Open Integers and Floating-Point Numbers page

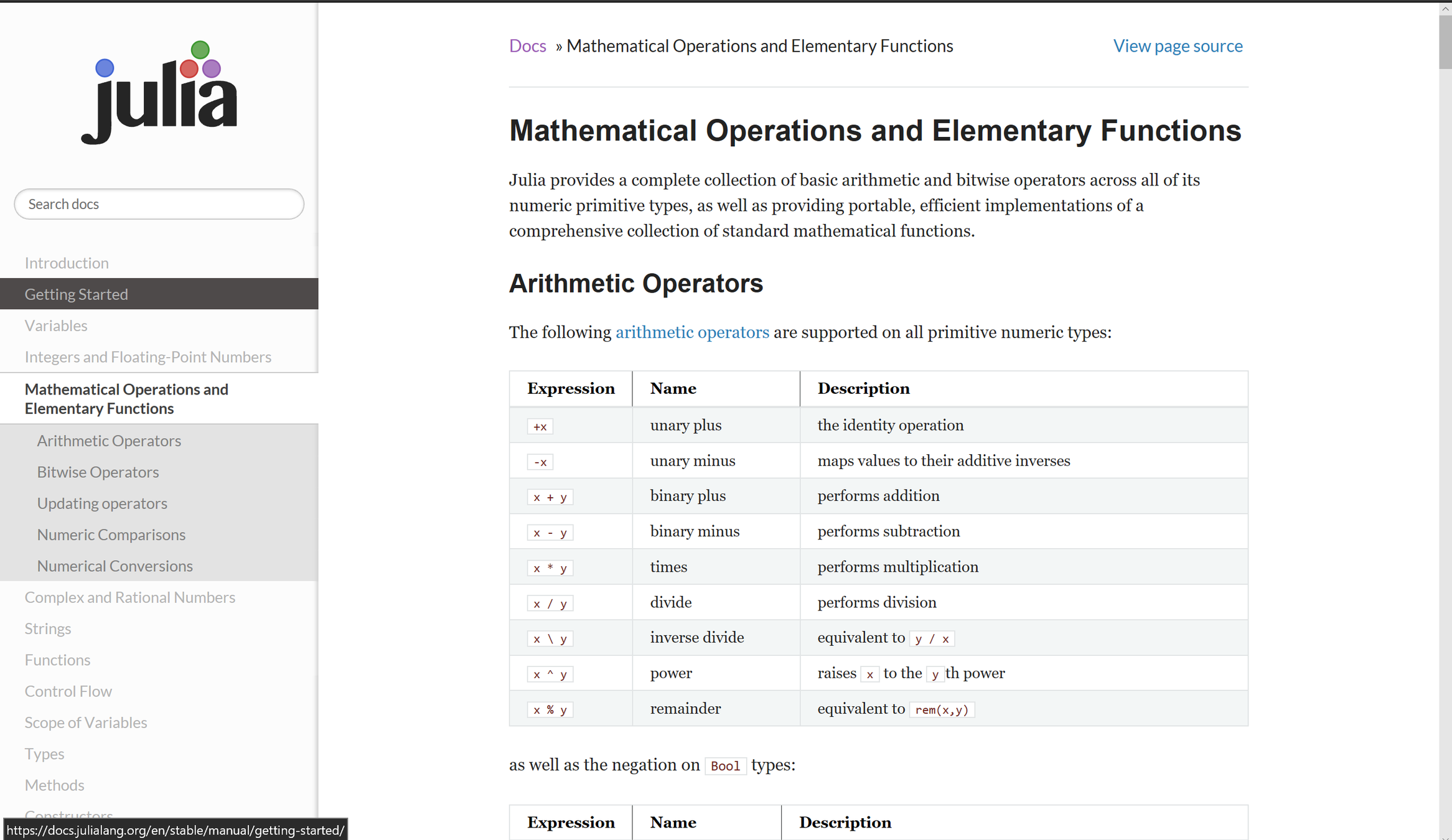(x=148, y=357)
